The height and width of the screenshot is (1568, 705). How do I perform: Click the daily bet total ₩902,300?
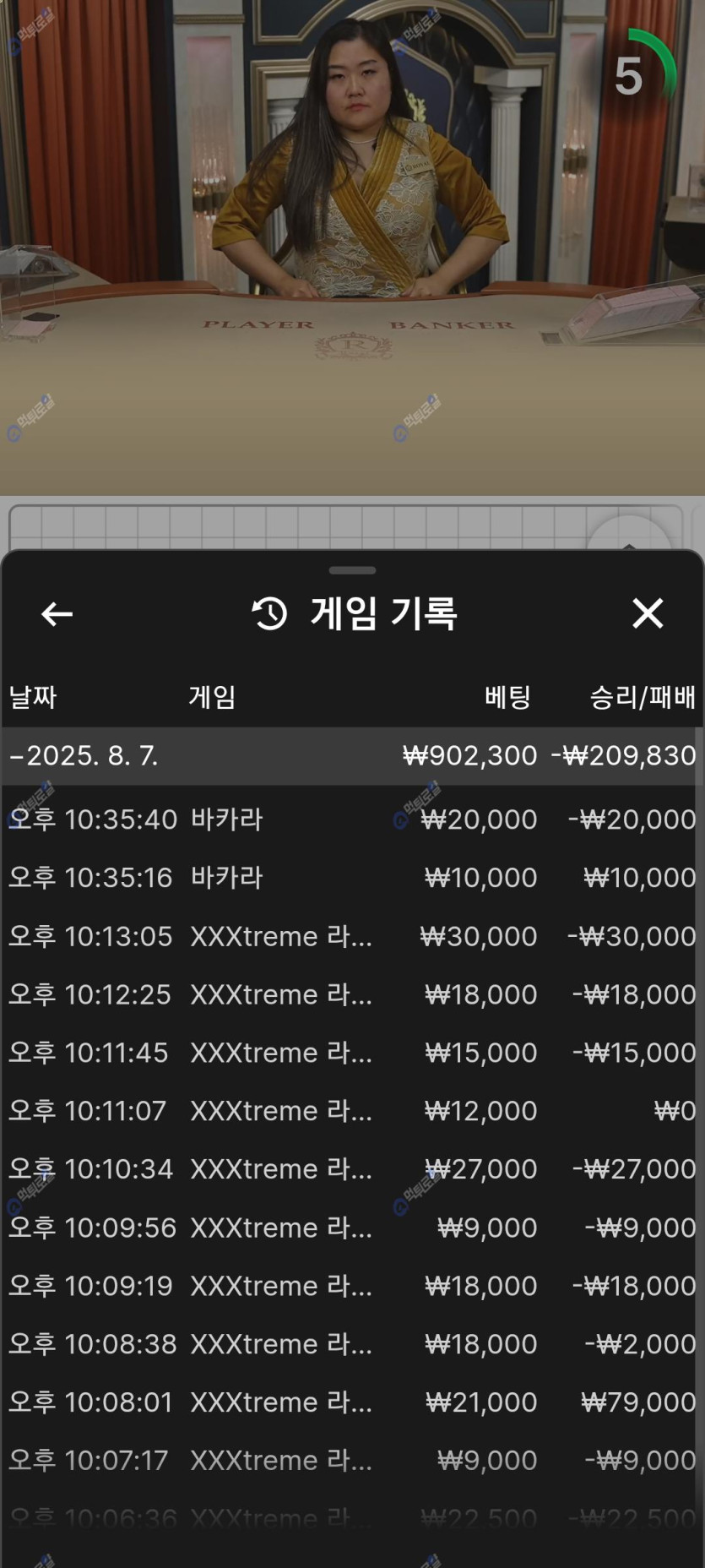click(x=469, y=755)
